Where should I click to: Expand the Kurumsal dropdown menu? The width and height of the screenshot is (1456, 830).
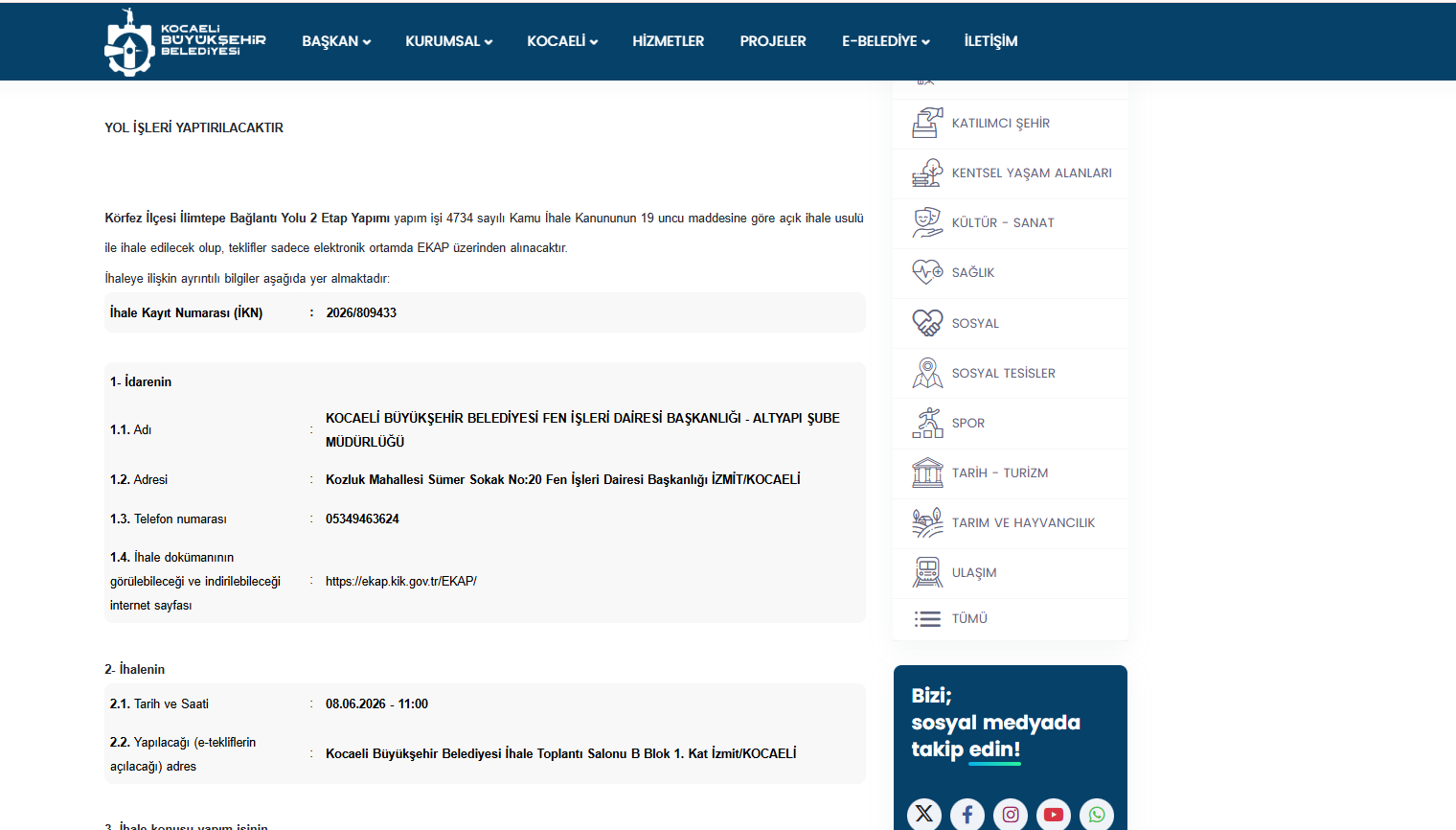point(449,41)
